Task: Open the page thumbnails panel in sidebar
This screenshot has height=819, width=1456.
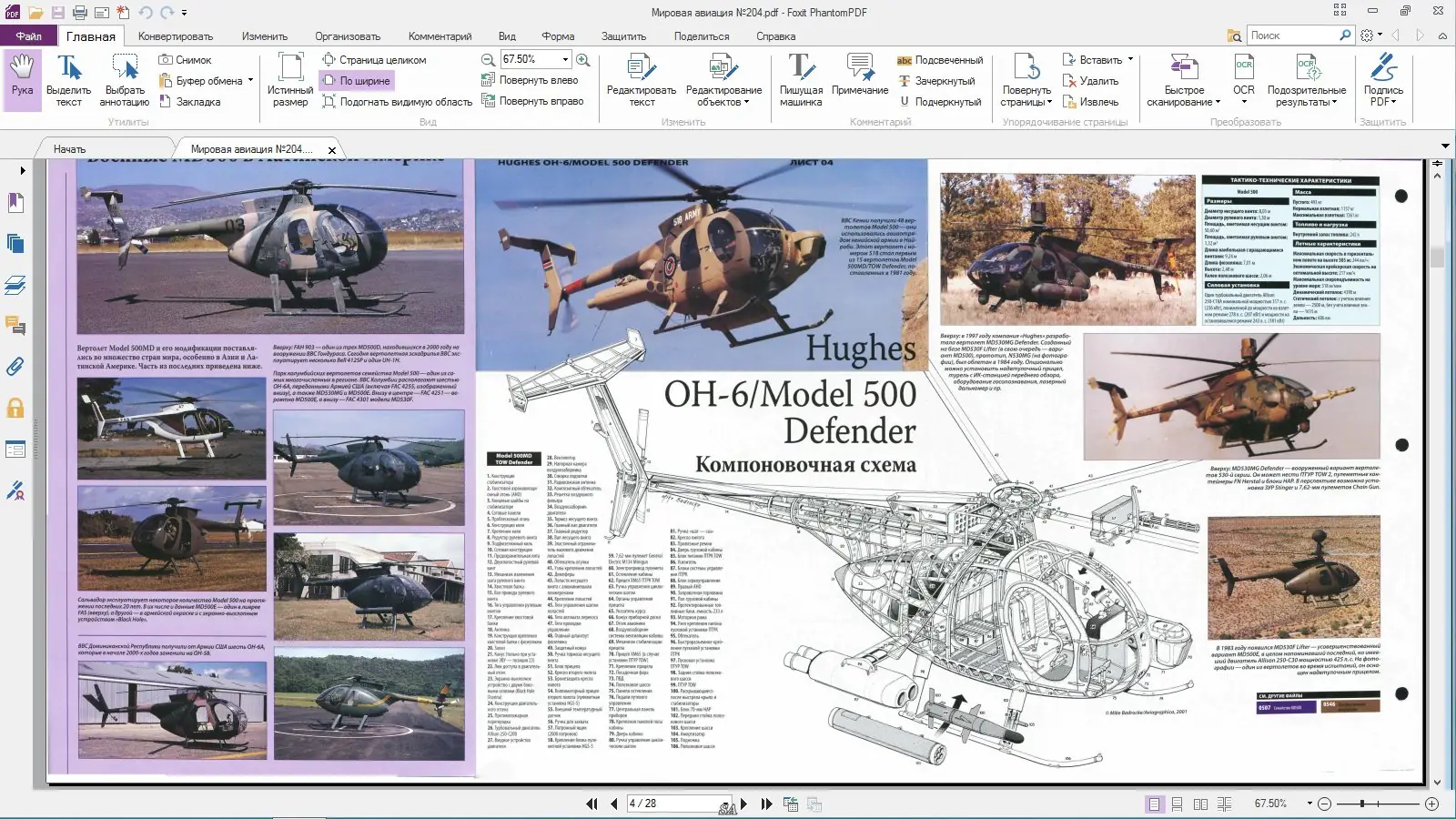Action: (15, 243)
